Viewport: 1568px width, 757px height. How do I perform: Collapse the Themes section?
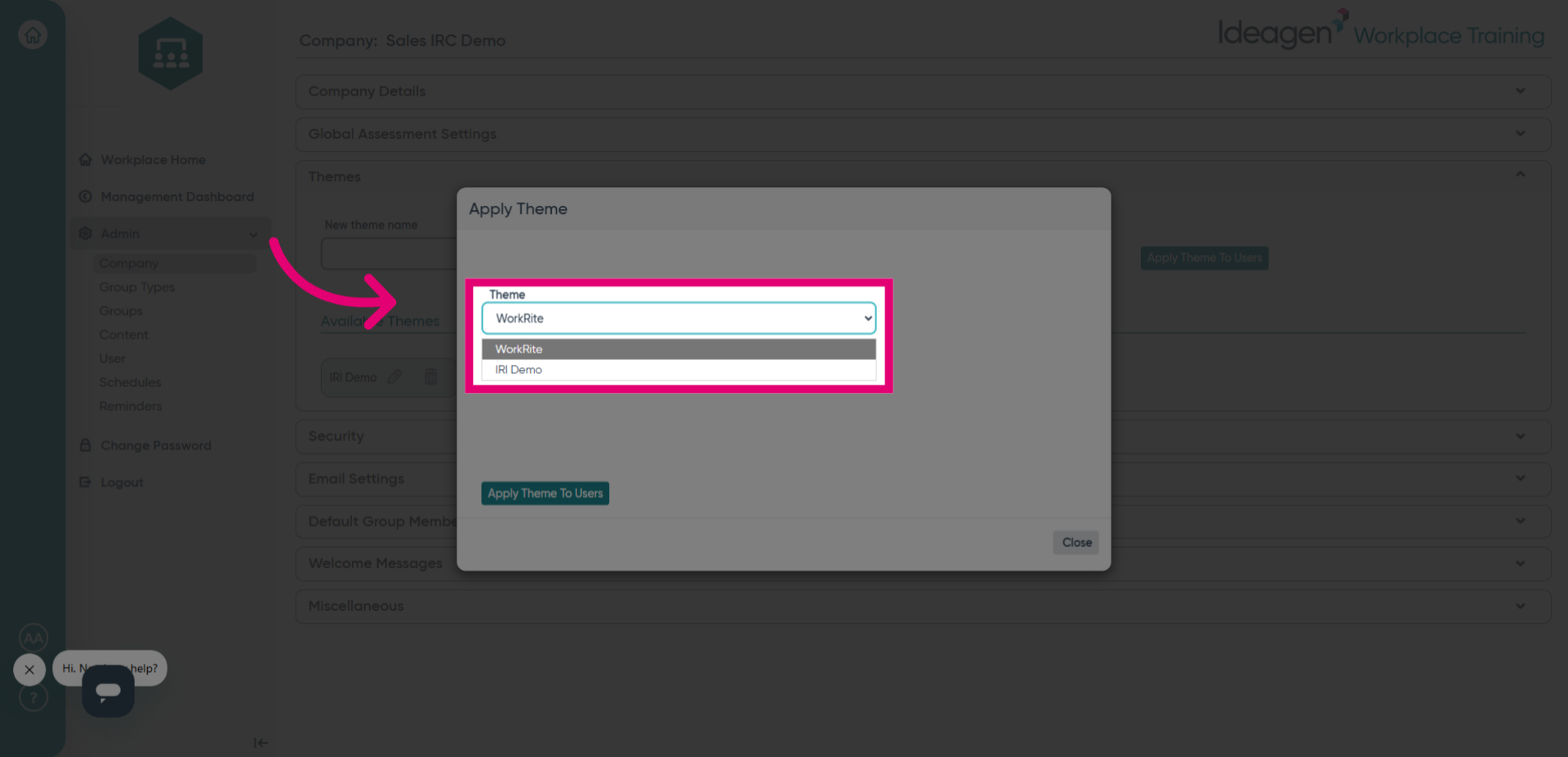[x=1520, y=176]
